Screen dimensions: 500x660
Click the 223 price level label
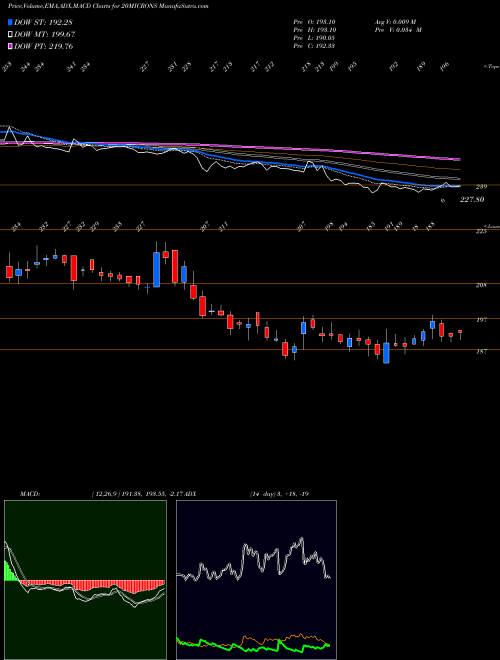click(481, 231)
